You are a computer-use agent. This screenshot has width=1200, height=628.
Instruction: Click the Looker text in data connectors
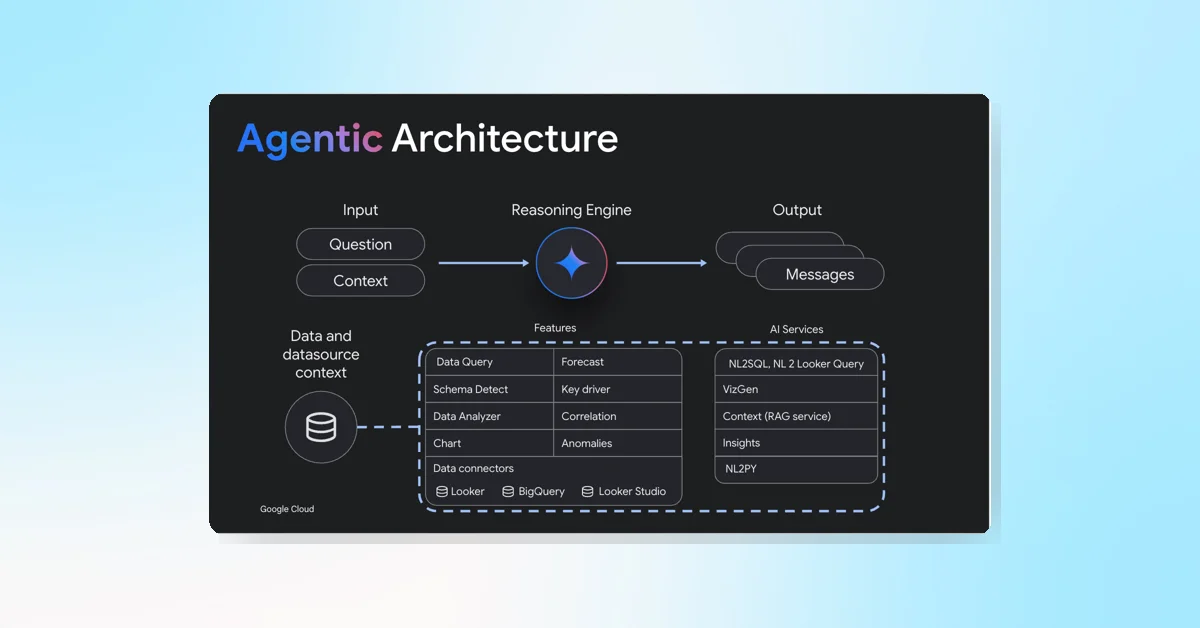(468, 491)
